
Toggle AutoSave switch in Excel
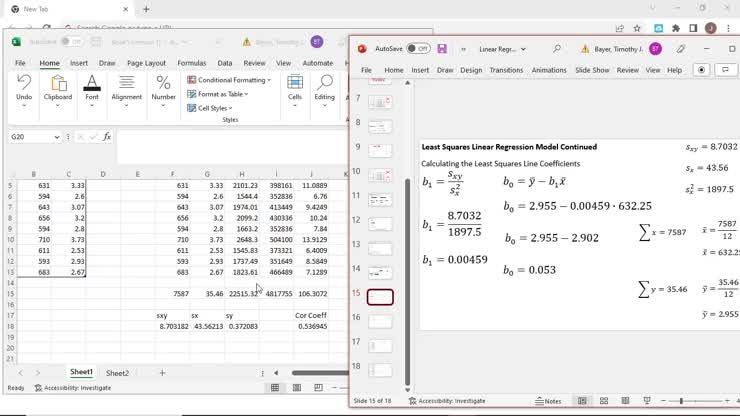(72, 42)
